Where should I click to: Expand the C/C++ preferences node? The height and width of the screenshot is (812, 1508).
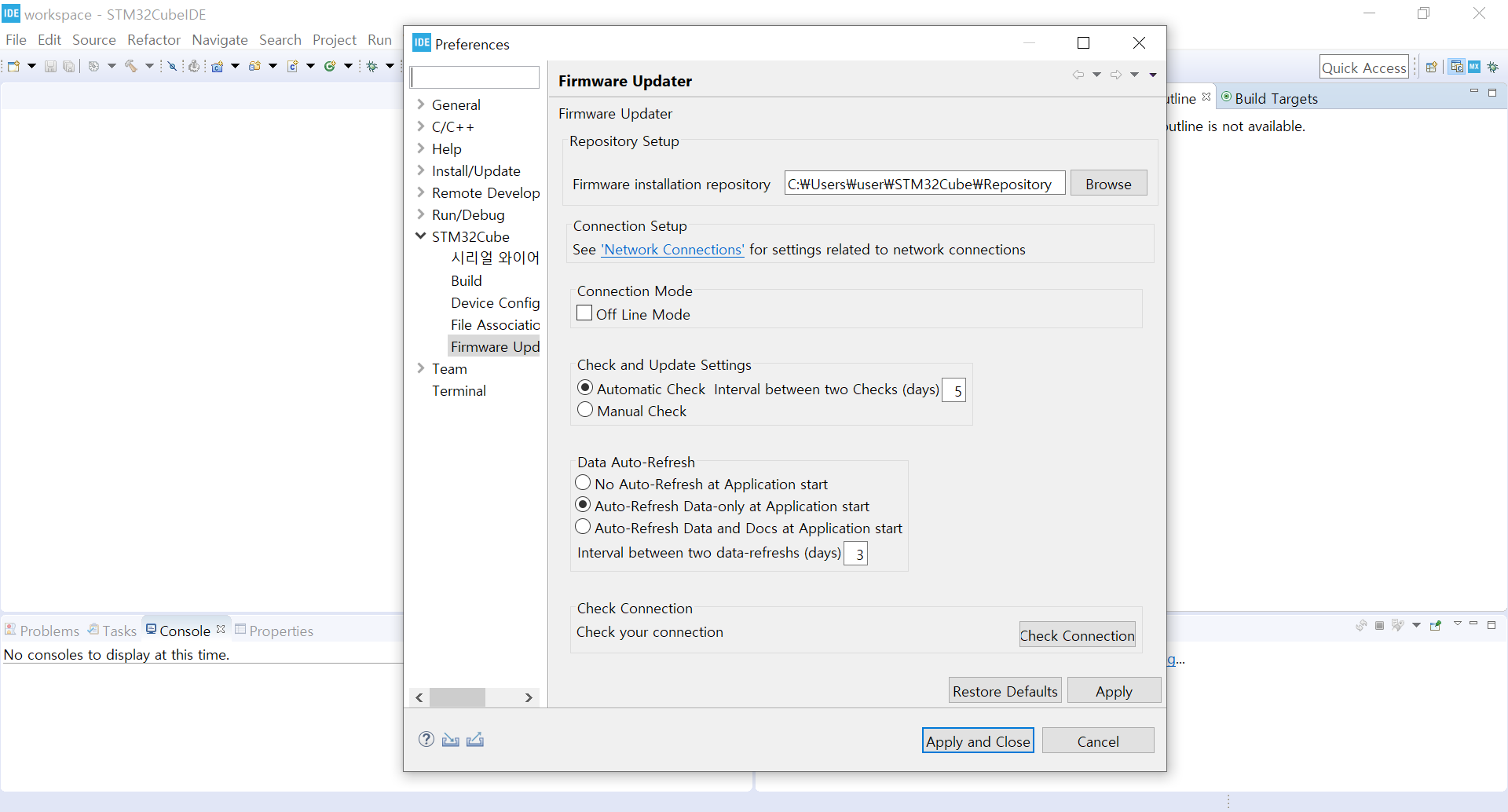pos(421,126)
